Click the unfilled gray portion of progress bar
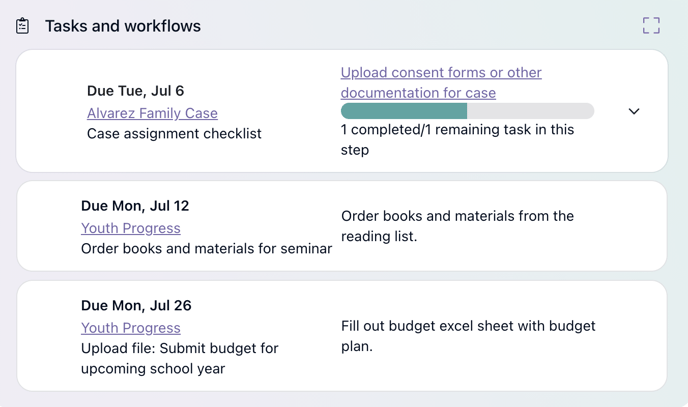 [x=530, y=111]
